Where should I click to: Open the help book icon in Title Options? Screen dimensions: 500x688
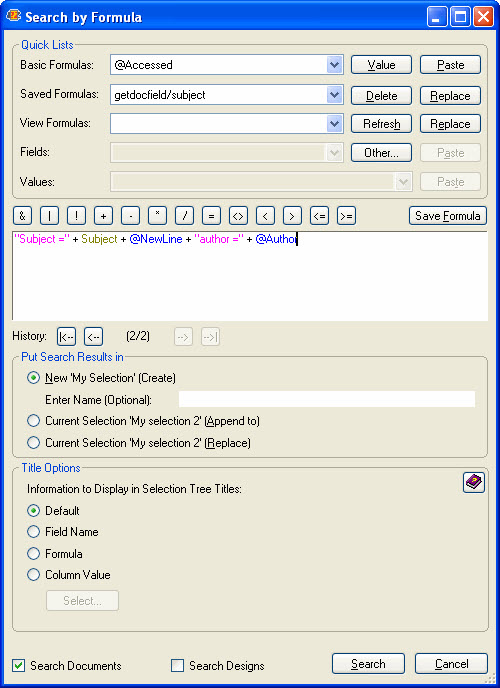point(474,483)
